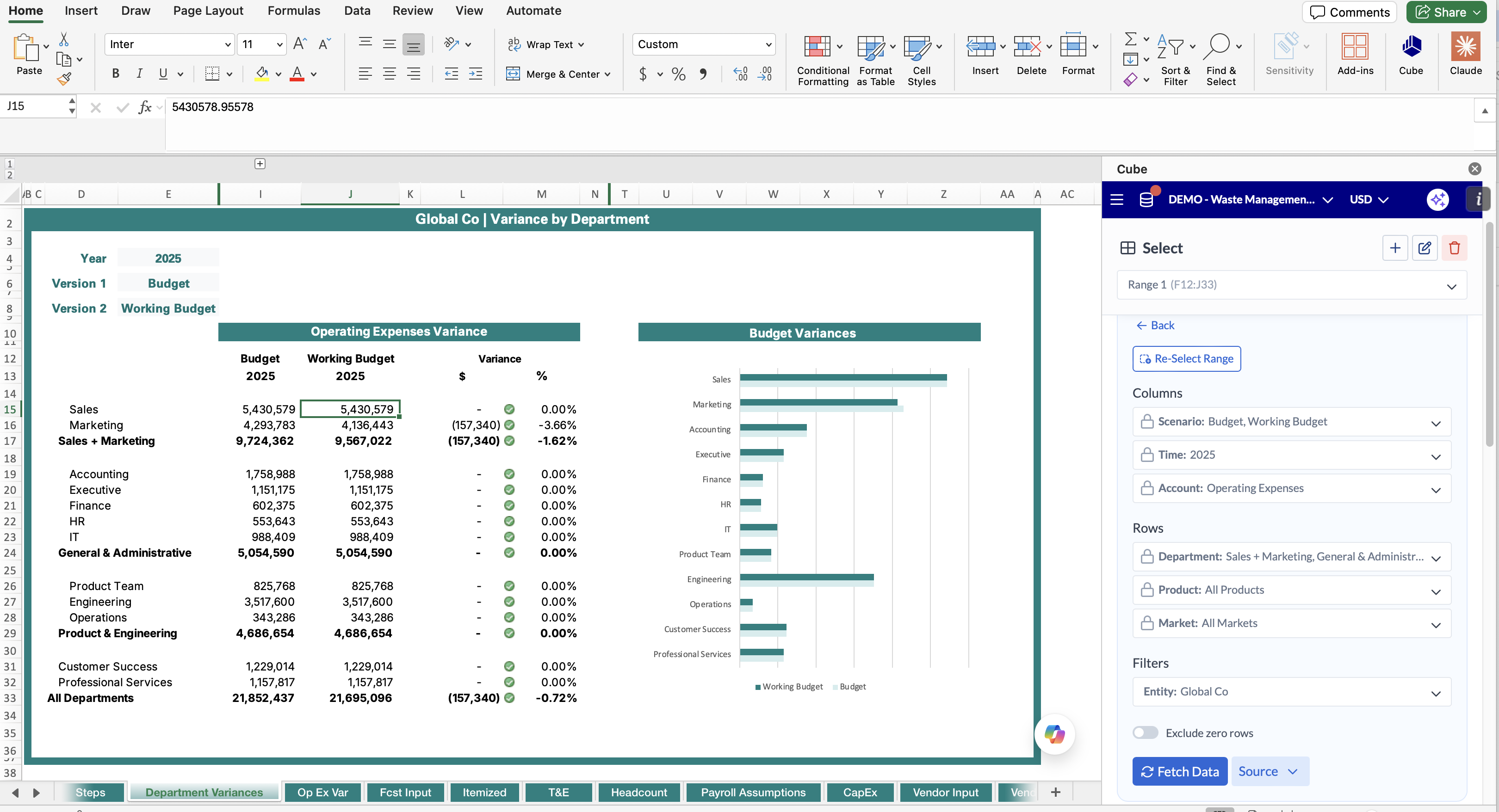Open Conditional Formatting

823,61
